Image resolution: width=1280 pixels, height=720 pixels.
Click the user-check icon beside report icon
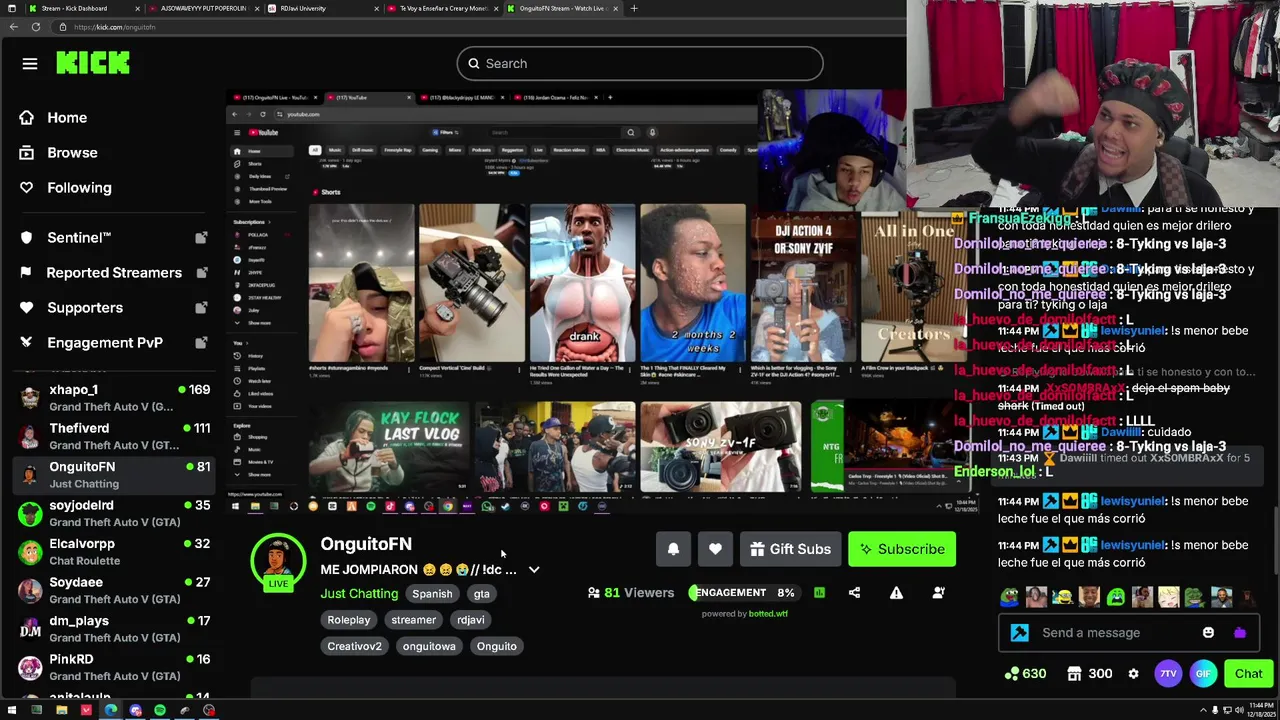938,593
